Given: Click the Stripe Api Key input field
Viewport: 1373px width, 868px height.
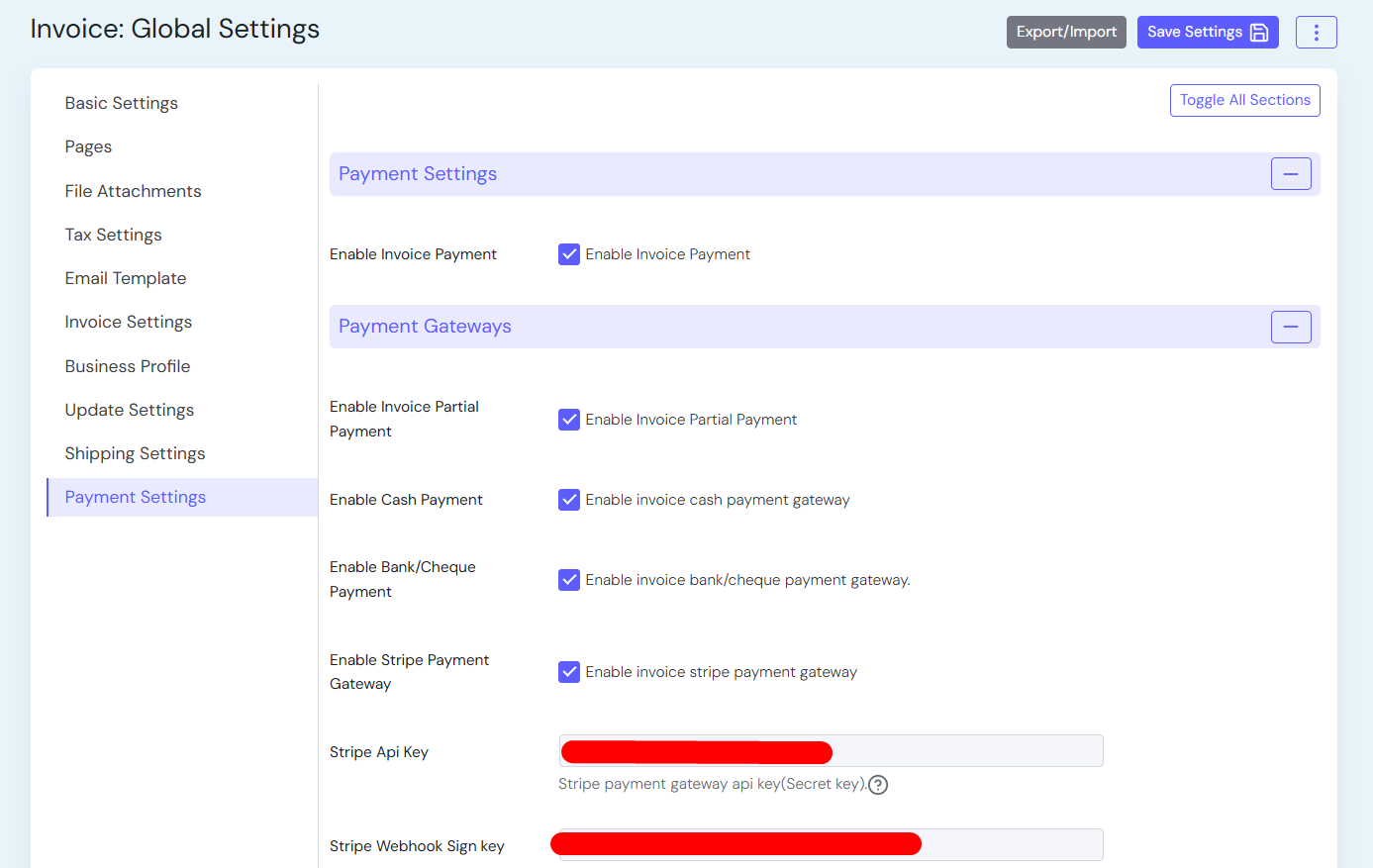Looking at the screenshot, I should click(965, 751).
